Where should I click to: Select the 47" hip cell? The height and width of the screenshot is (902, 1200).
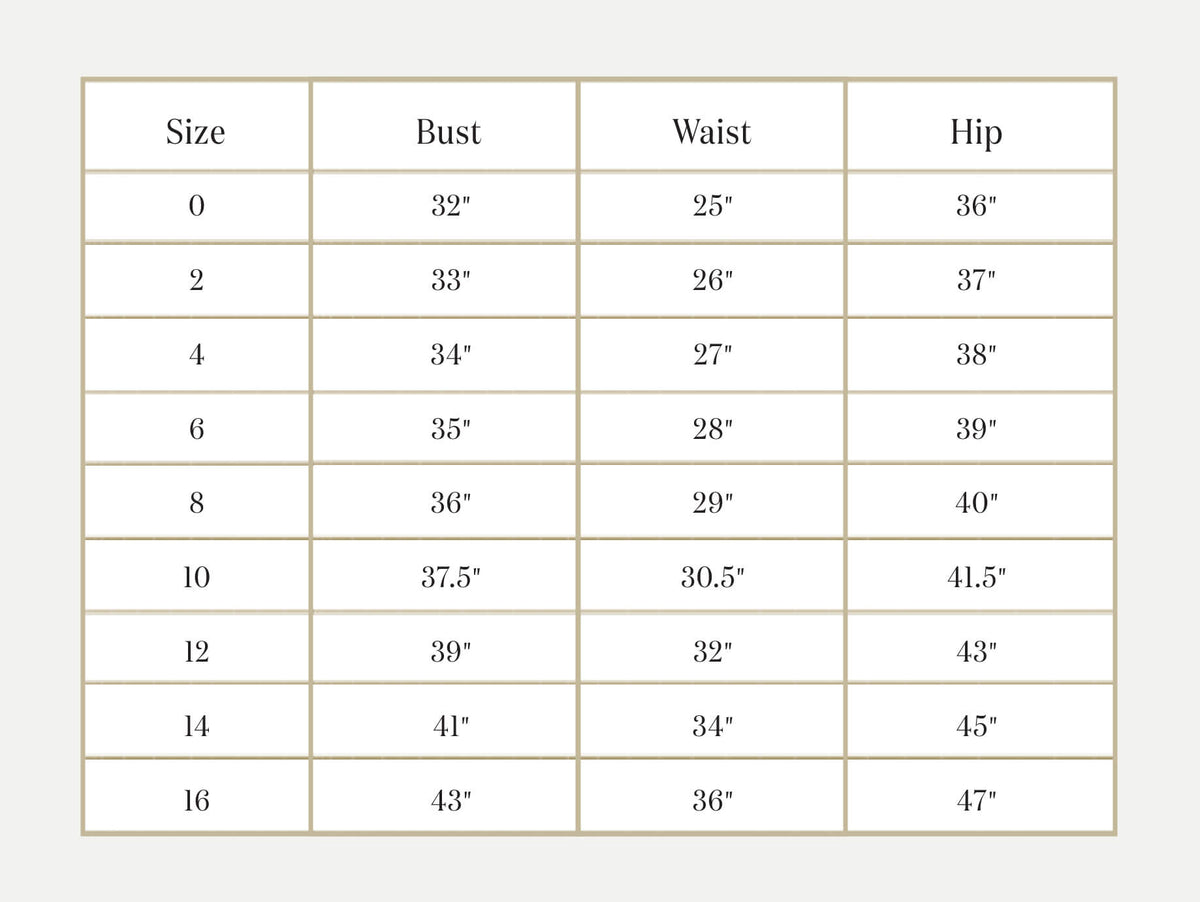click(976, 800)
